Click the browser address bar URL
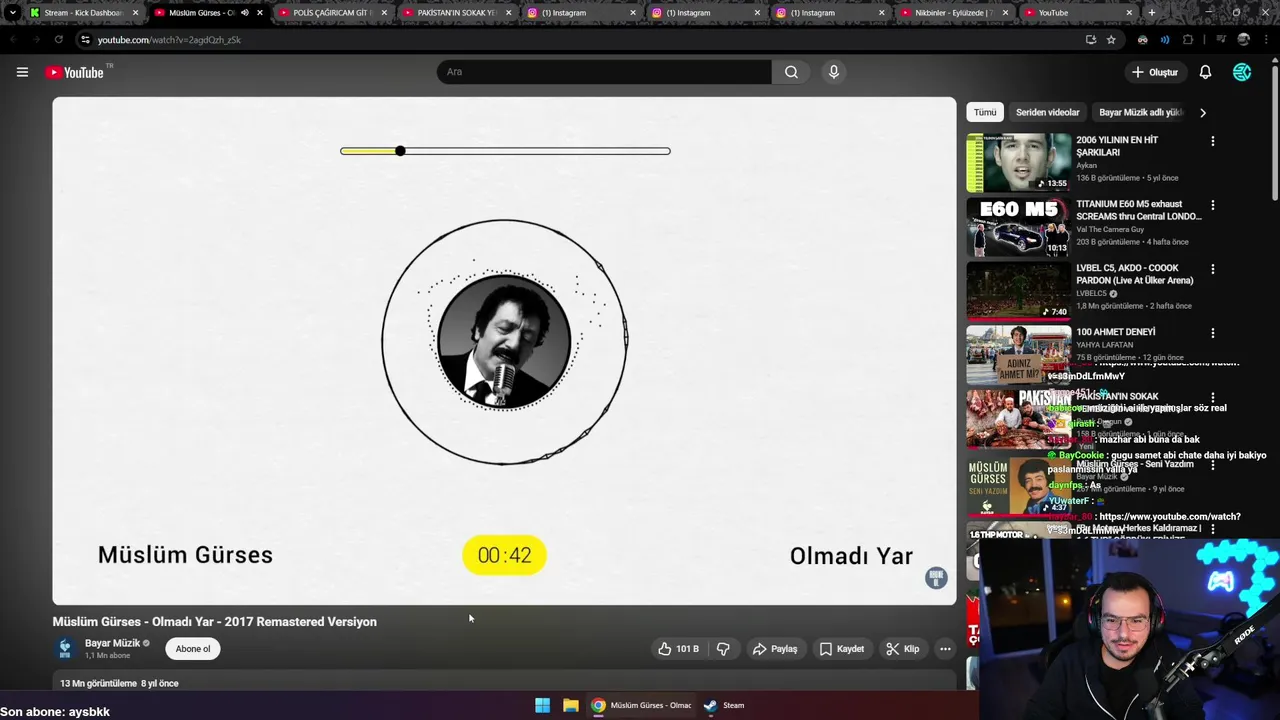The image size is (1280, 720). [169, 40]
